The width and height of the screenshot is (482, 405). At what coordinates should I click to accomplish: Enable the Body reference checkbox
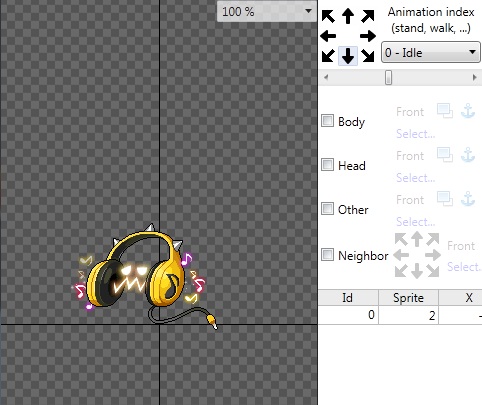327,121
